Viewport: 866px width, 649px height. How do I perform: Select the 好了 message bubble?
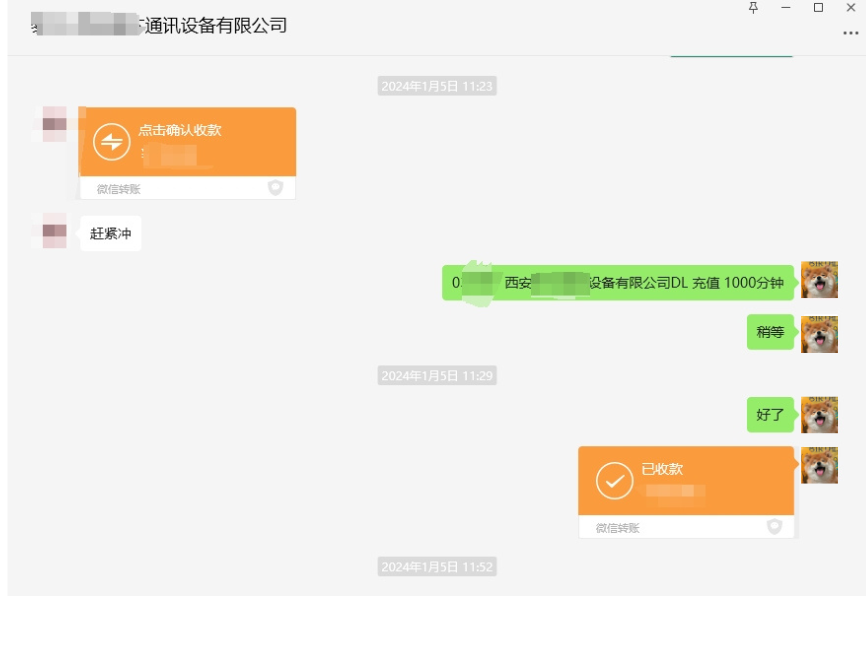tap(769, 414)
